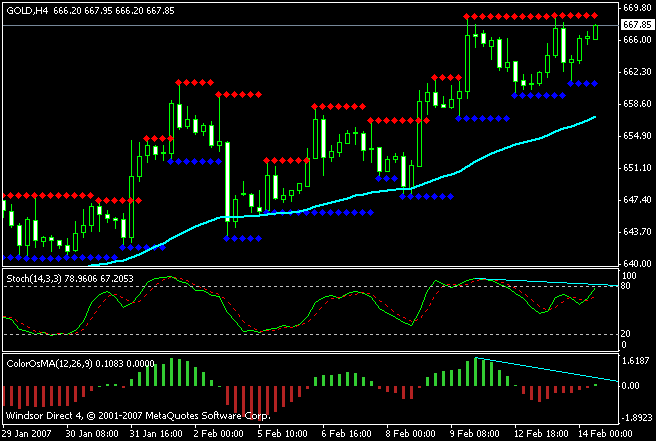Click the 80 level on Stochastic scale
The image size is (656, 441).
(625, 286)
